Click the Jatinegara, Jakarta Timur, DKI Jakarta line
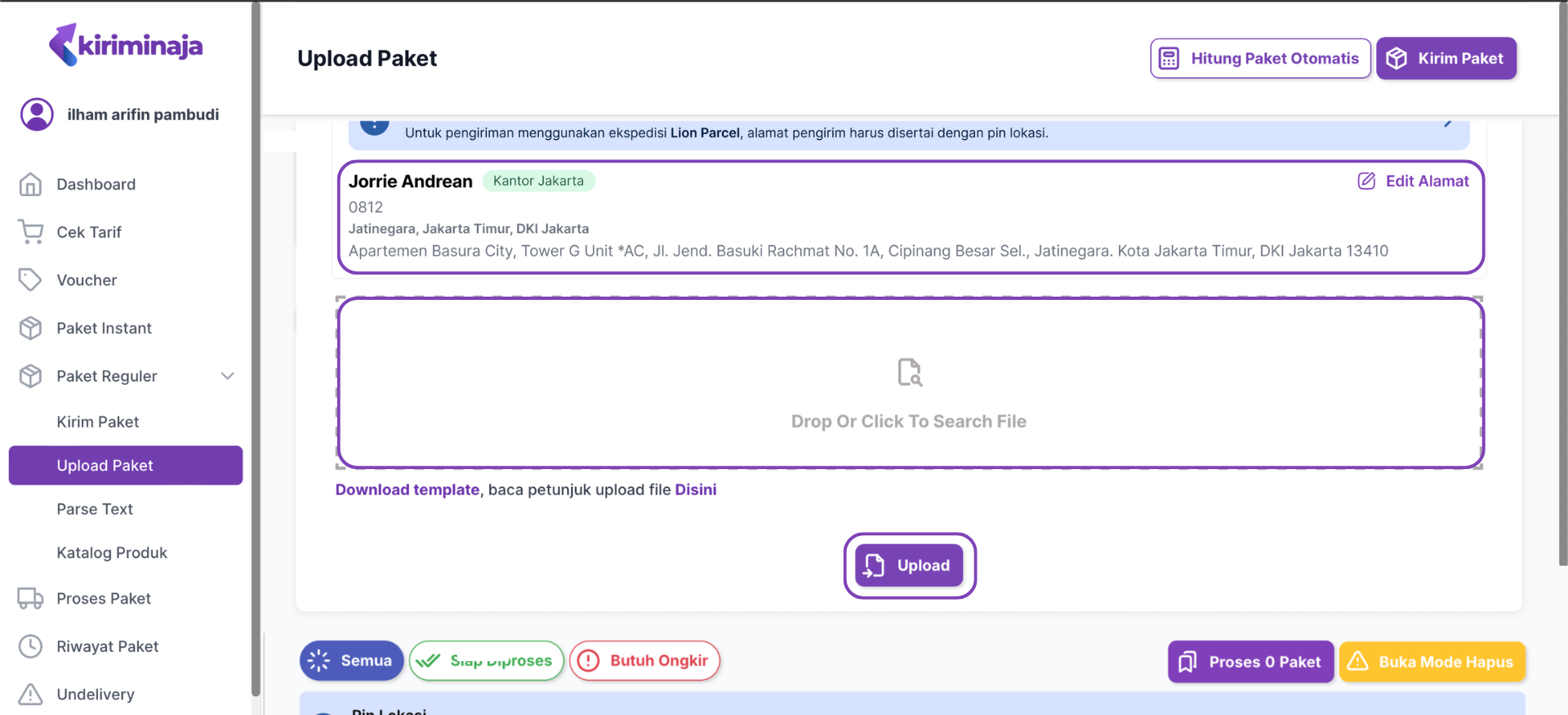This screenshot has width=1568, height=715. [469, 229]
